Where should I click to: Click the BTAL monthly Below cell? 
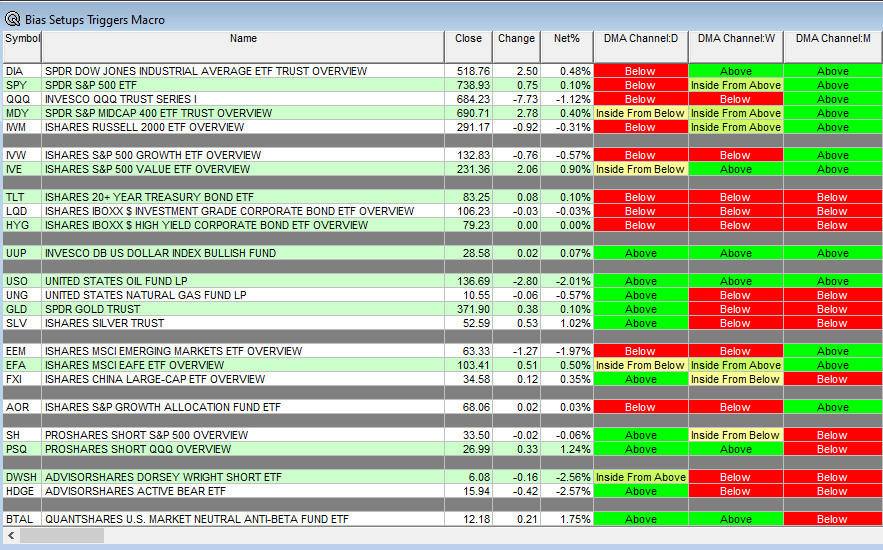coord(833,519)
